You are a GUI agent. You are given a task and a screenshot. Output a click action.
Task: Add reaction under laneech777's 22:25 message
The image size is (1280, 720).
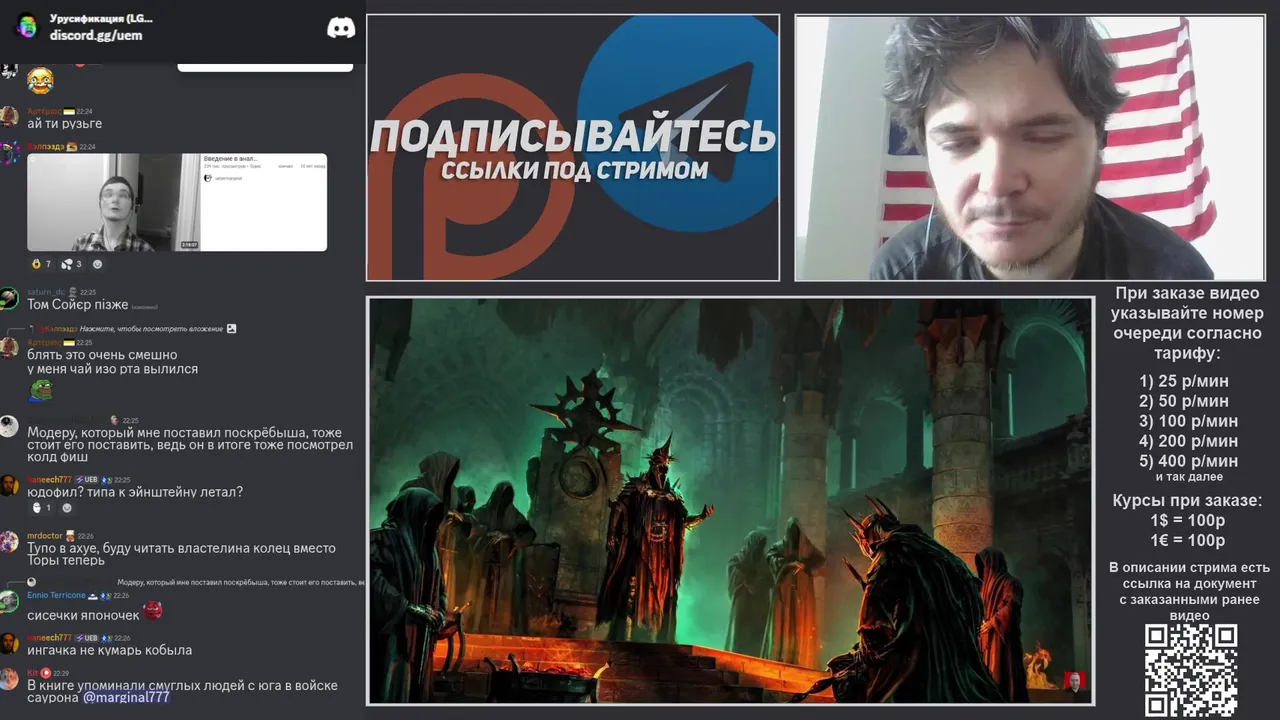point(67,508)
